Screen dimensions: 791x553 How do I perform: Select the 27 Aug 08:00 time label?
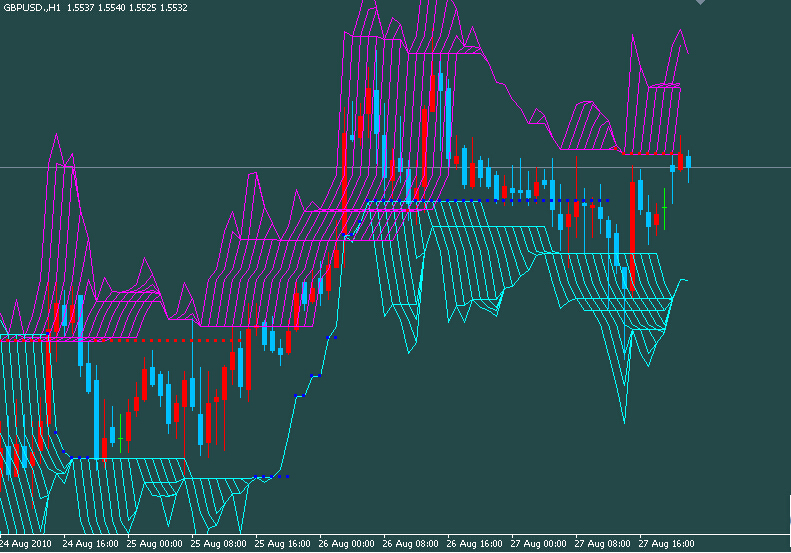(602, 543)
